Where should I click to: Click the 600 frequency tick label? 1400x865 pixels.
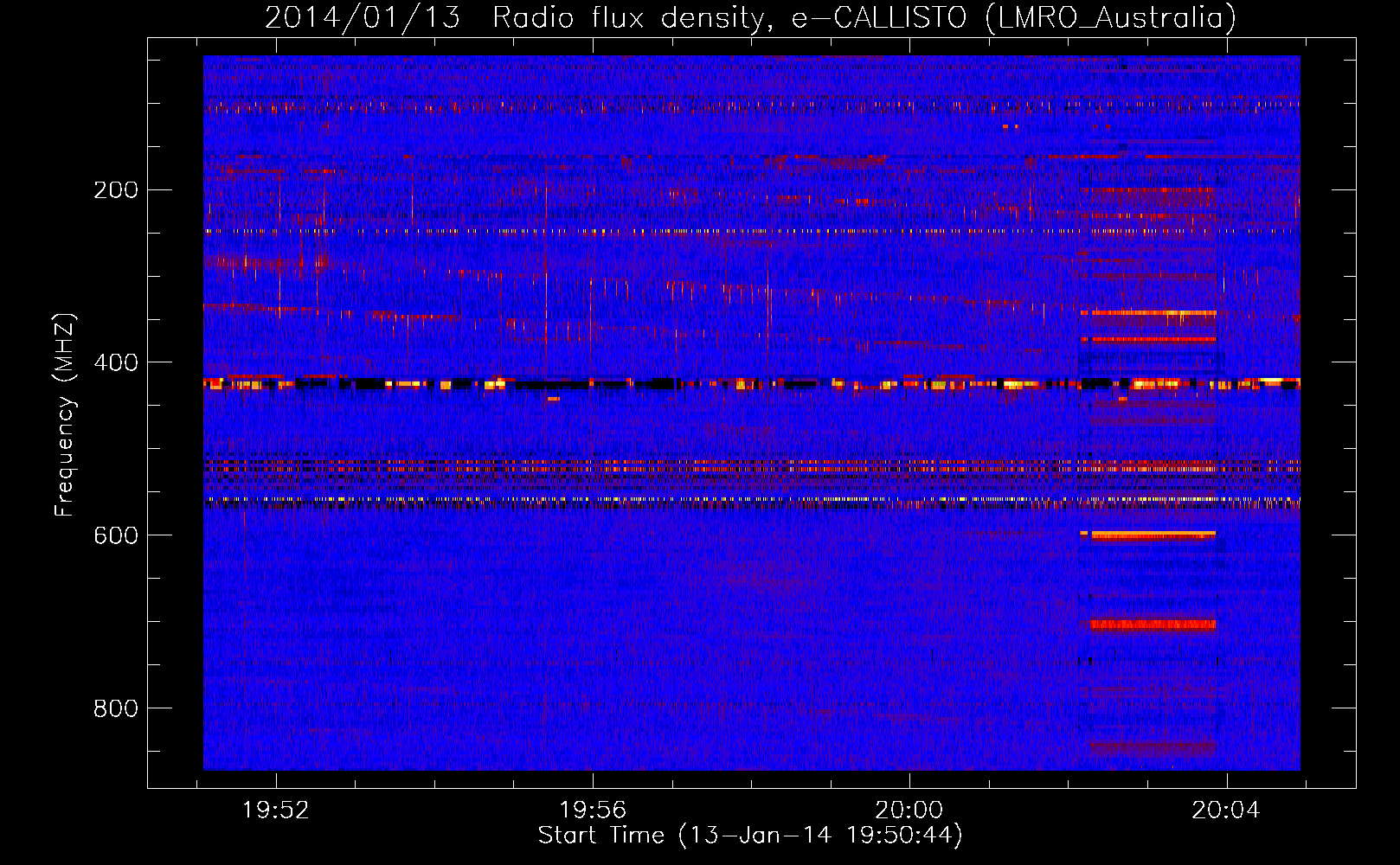[116, 535]
